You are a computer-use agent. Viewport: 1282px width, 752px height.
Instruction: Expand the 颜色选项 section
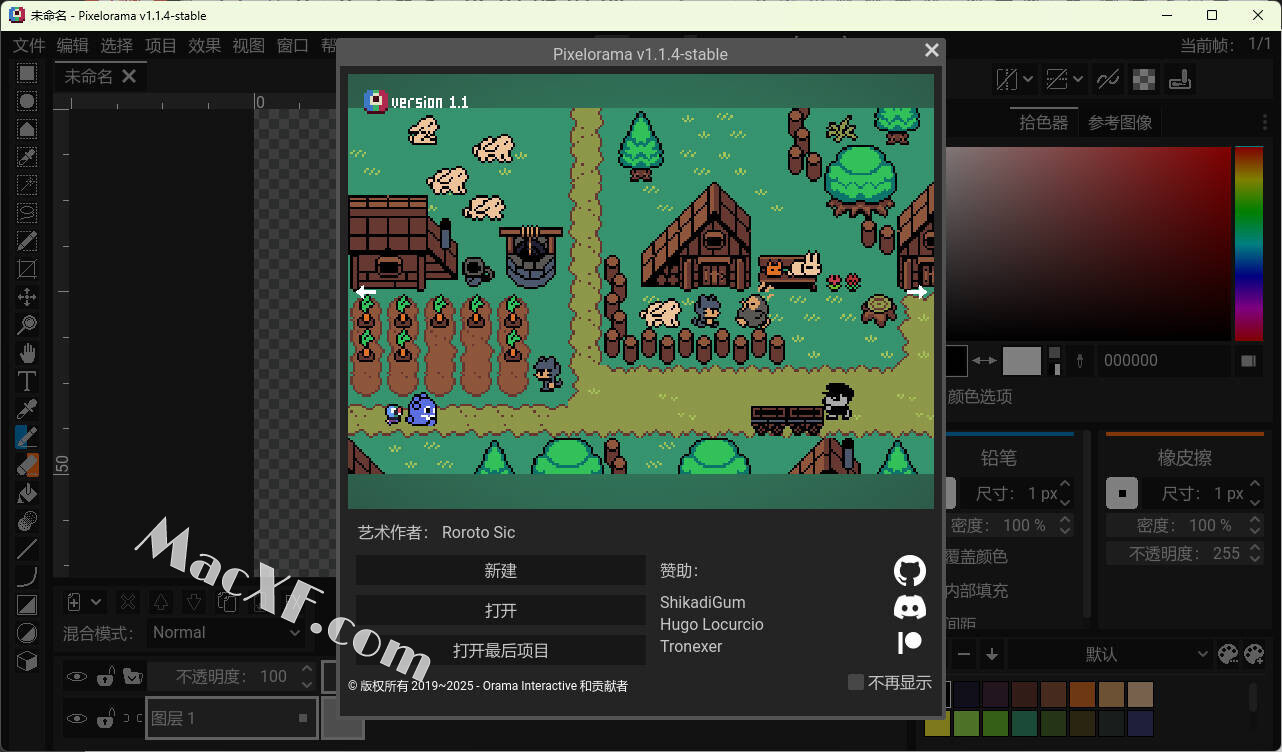980,397
